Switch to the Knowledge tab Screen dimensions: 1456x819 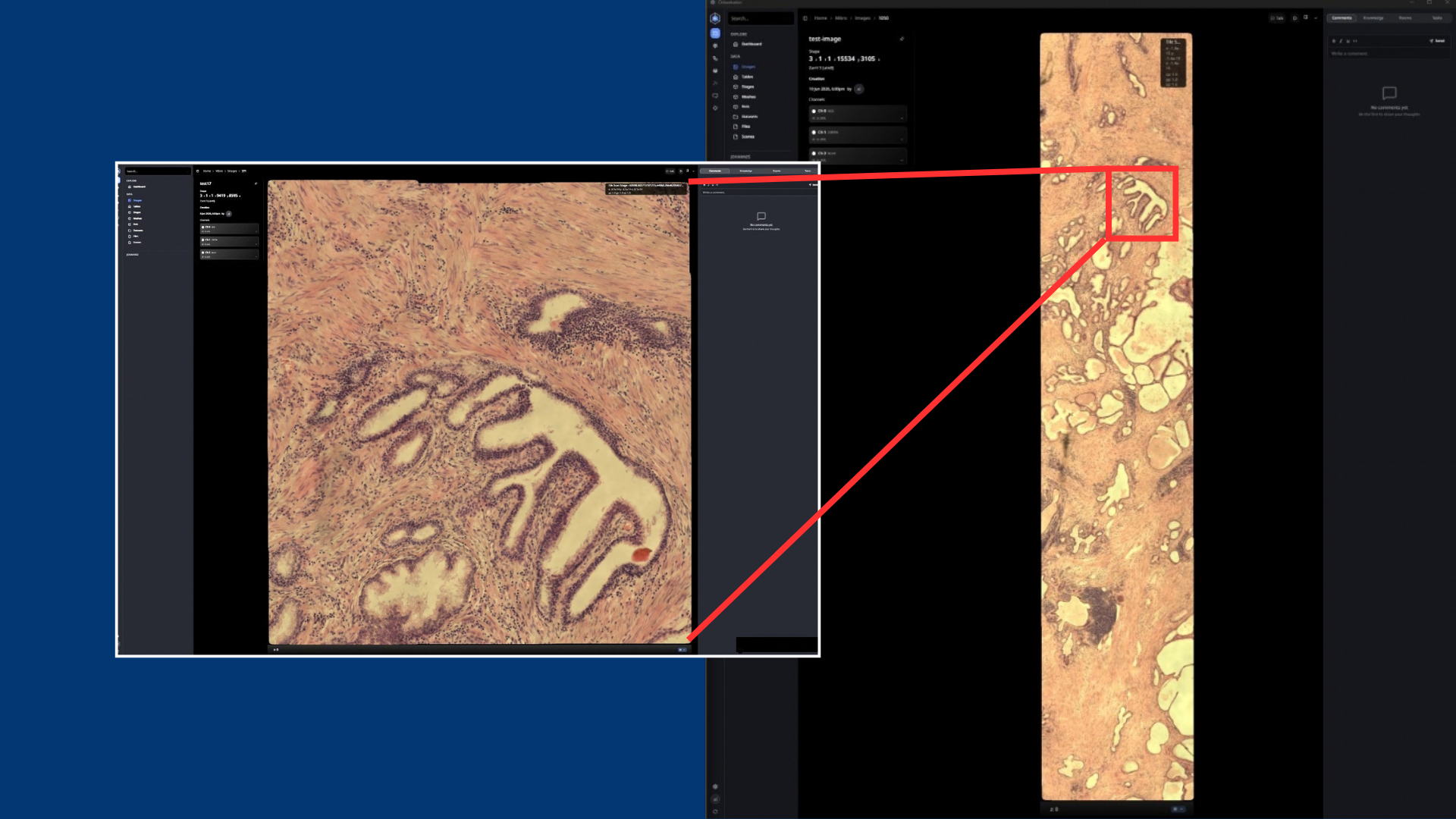coord(1373,17)
